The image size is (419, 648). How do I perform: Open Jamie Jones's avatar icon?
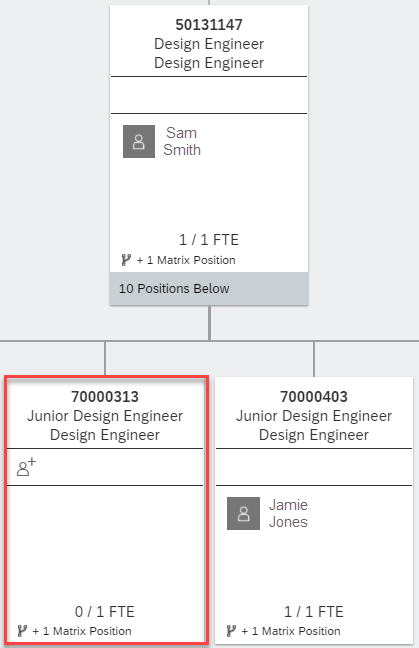click(243, 513)
